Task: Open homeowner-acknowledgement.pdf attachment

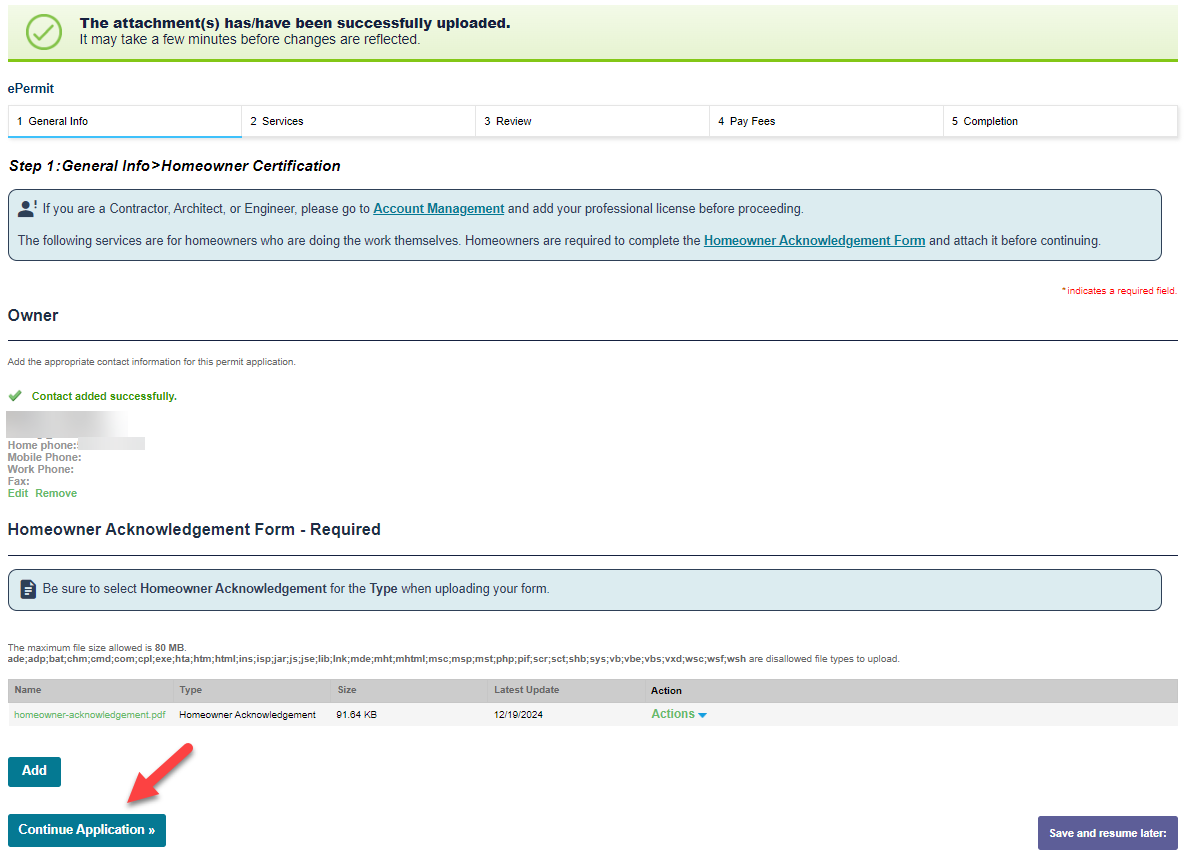Action: point(90,715)
